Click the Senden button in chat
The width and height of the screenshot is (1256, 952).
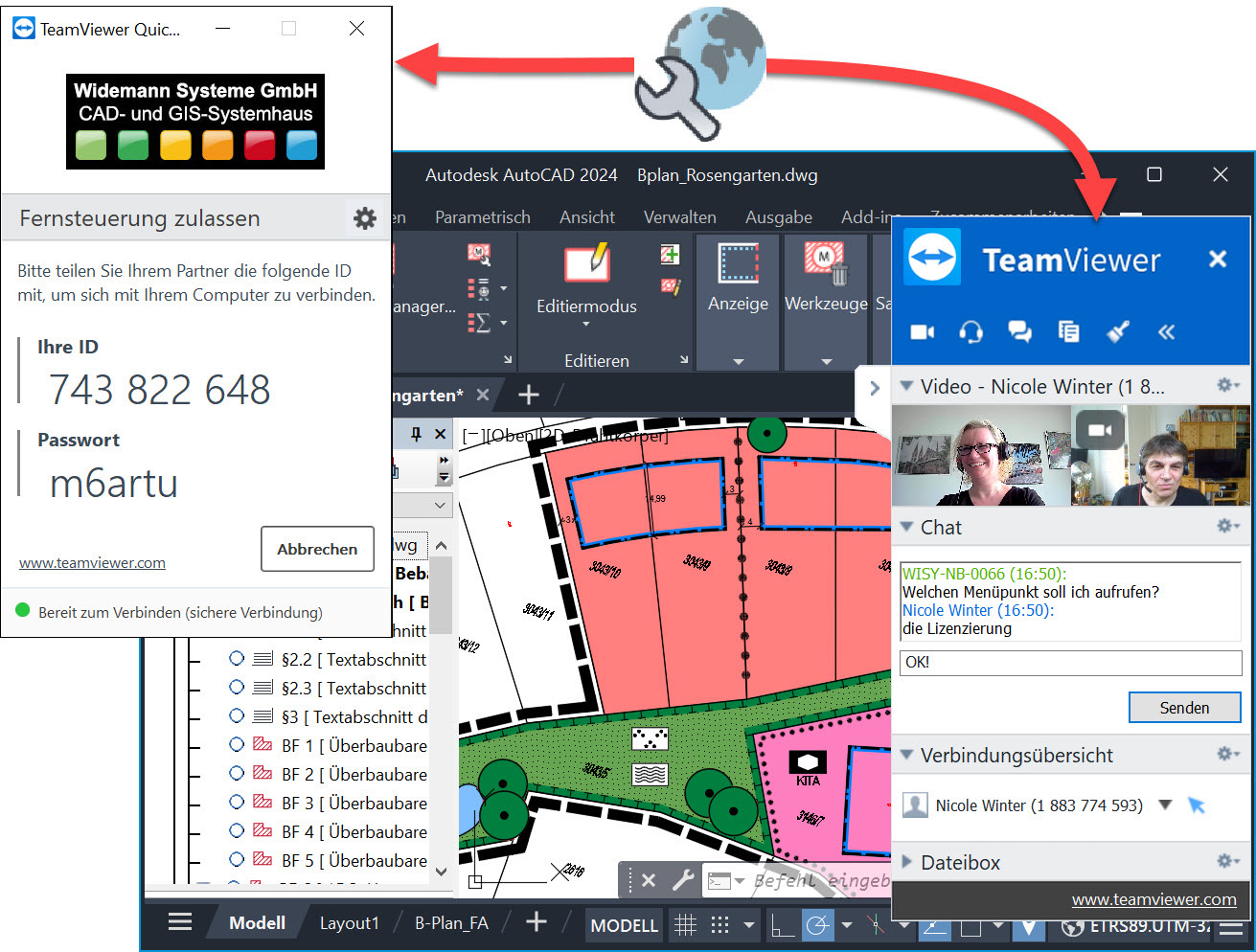tap(1184, 708)
